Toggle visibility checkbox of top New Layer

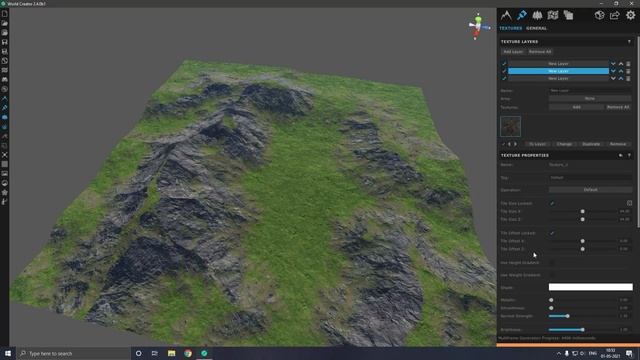[504, 64]
